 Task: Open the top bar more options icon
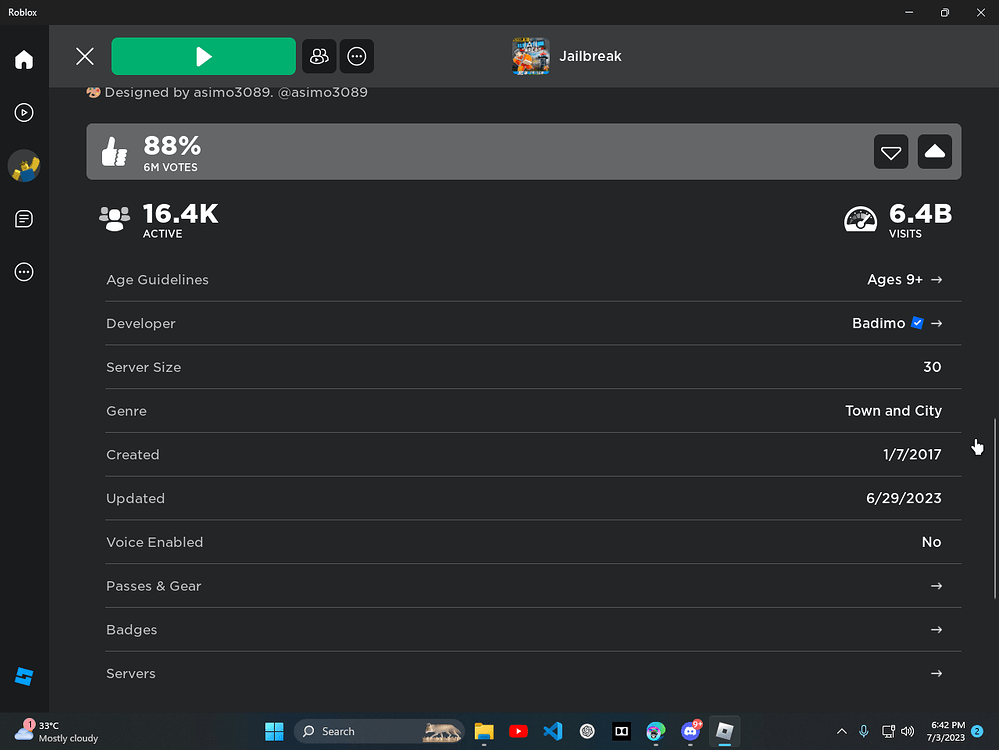[357, 56]
